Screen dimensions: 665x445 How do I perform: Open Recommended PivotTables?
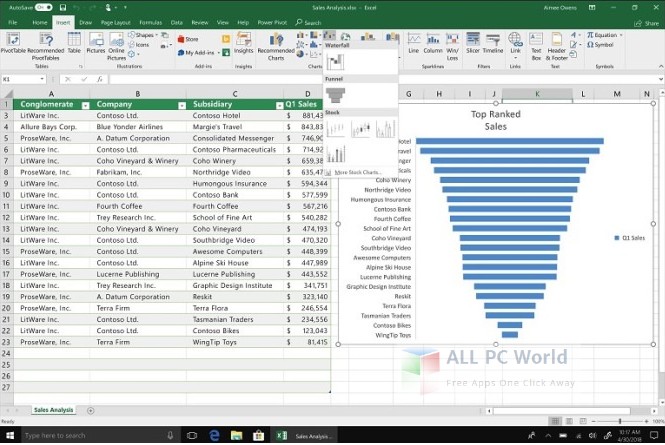point(46,46)
